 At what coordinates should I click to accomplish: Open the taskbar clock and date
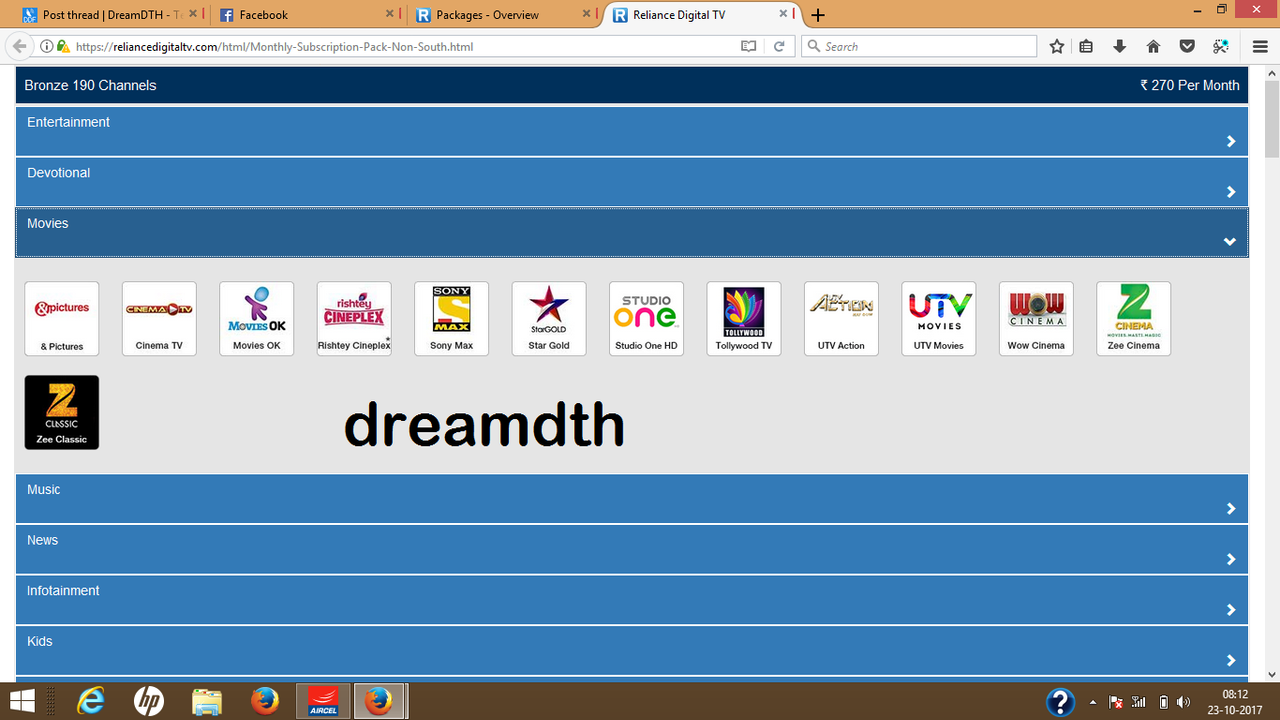click(1235, 701)
